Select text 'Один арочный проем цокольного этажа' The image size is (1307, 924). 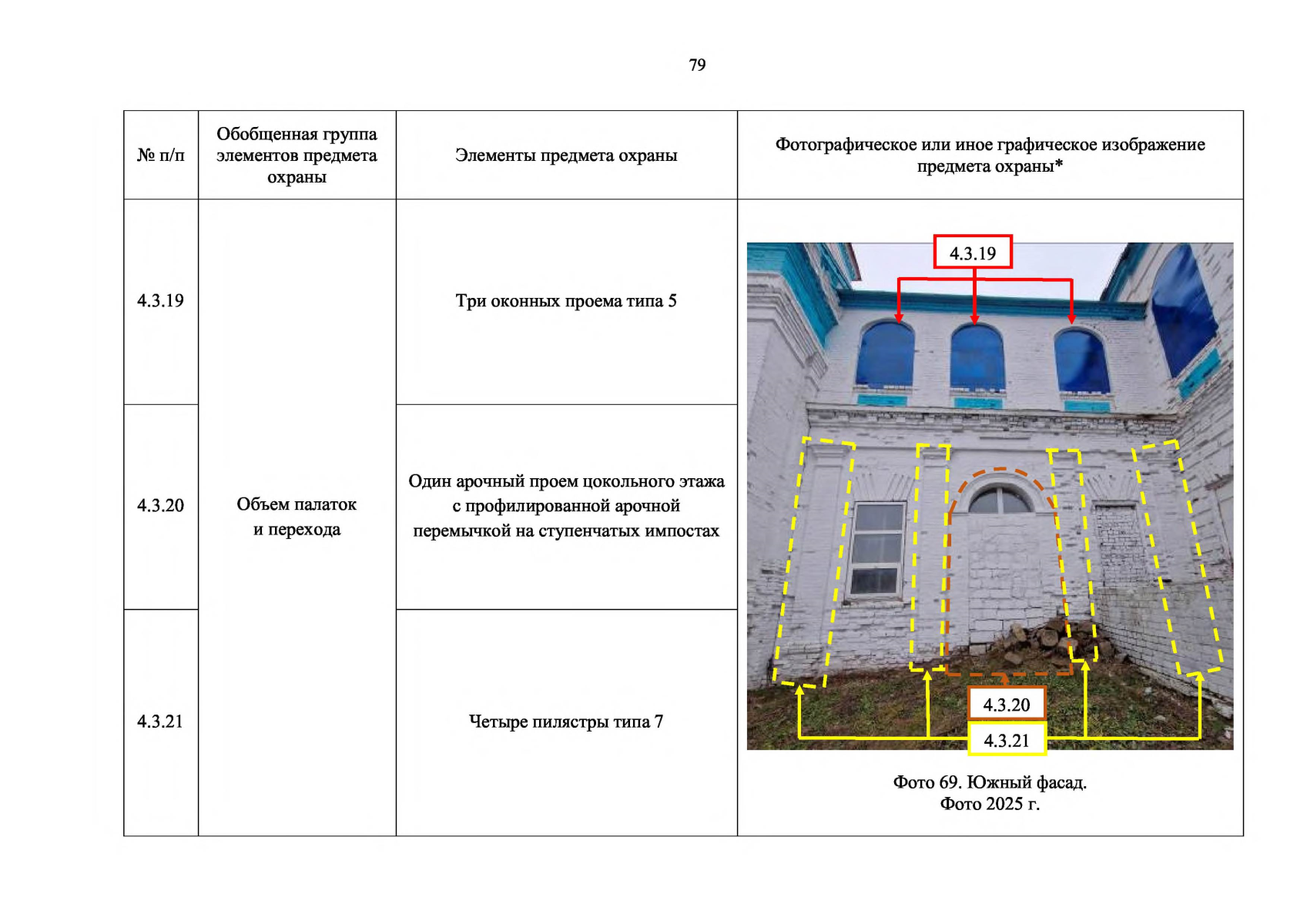click(x=566, y=481)
